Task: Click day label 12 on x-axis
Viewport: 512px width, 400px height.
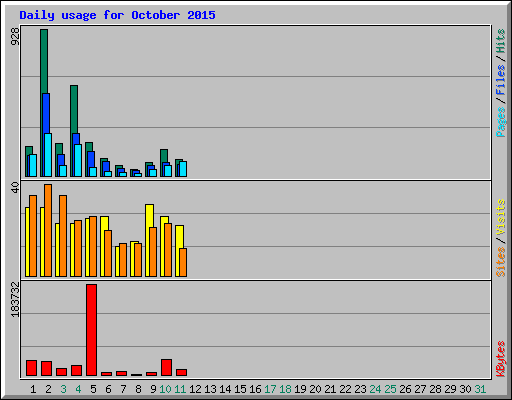Action: (195, 389)
